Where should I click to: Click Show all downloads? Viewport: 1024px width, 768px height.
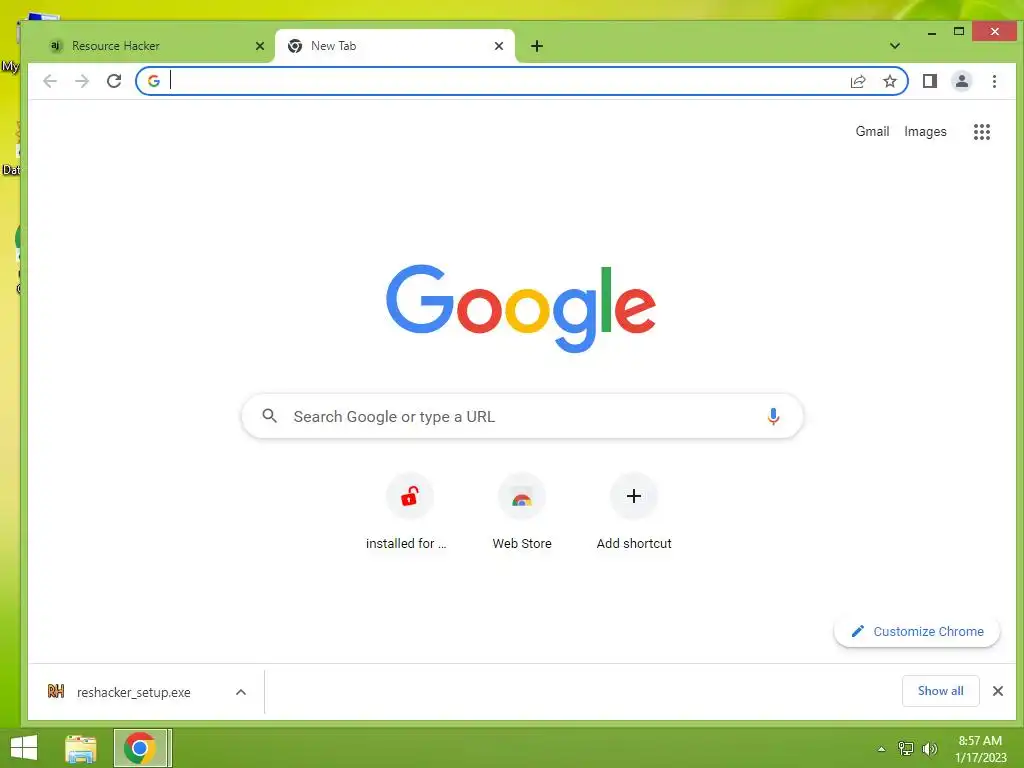[x=940, y=691]
